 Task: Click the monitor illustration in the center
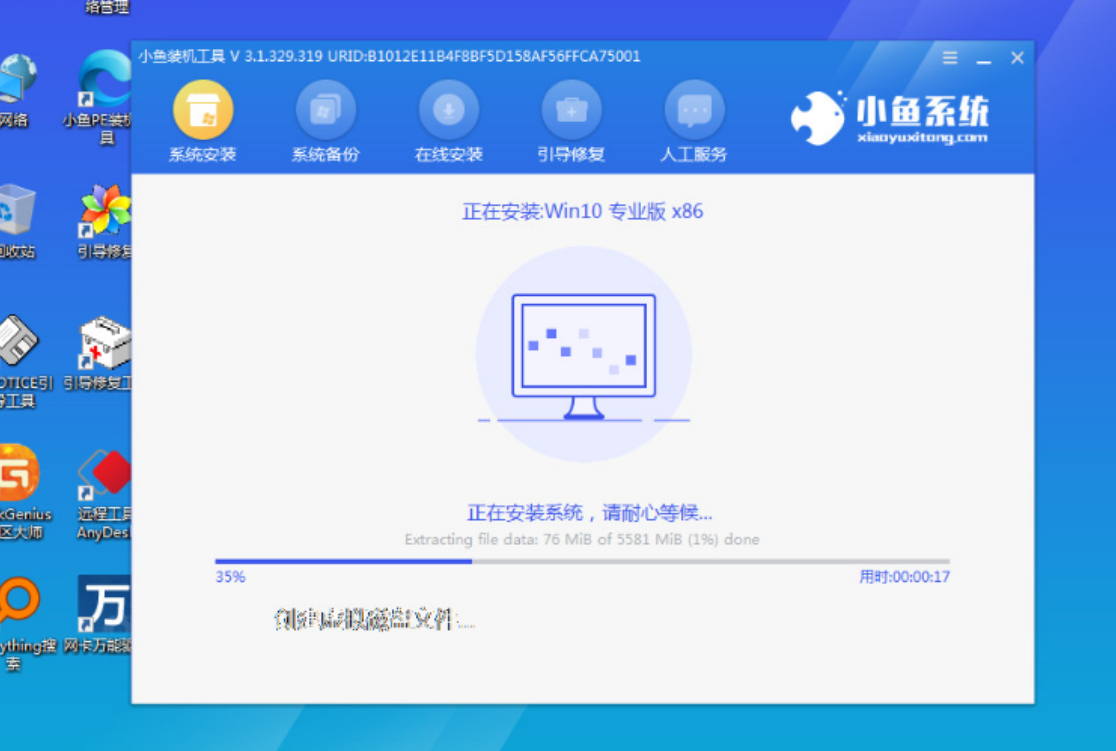click(584, 356)
